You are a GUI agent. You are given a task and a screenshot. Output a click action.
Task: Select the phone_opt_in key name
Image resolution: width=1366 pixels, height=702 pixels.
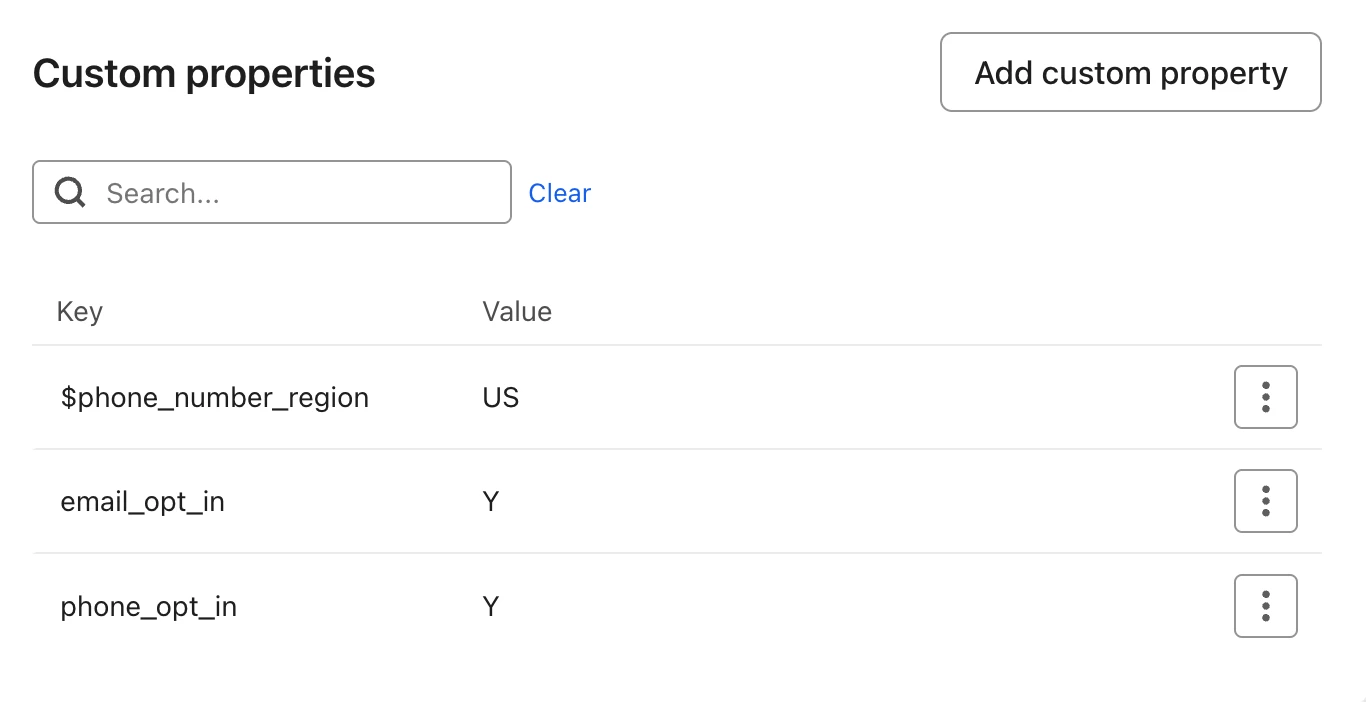click(148, 607)
